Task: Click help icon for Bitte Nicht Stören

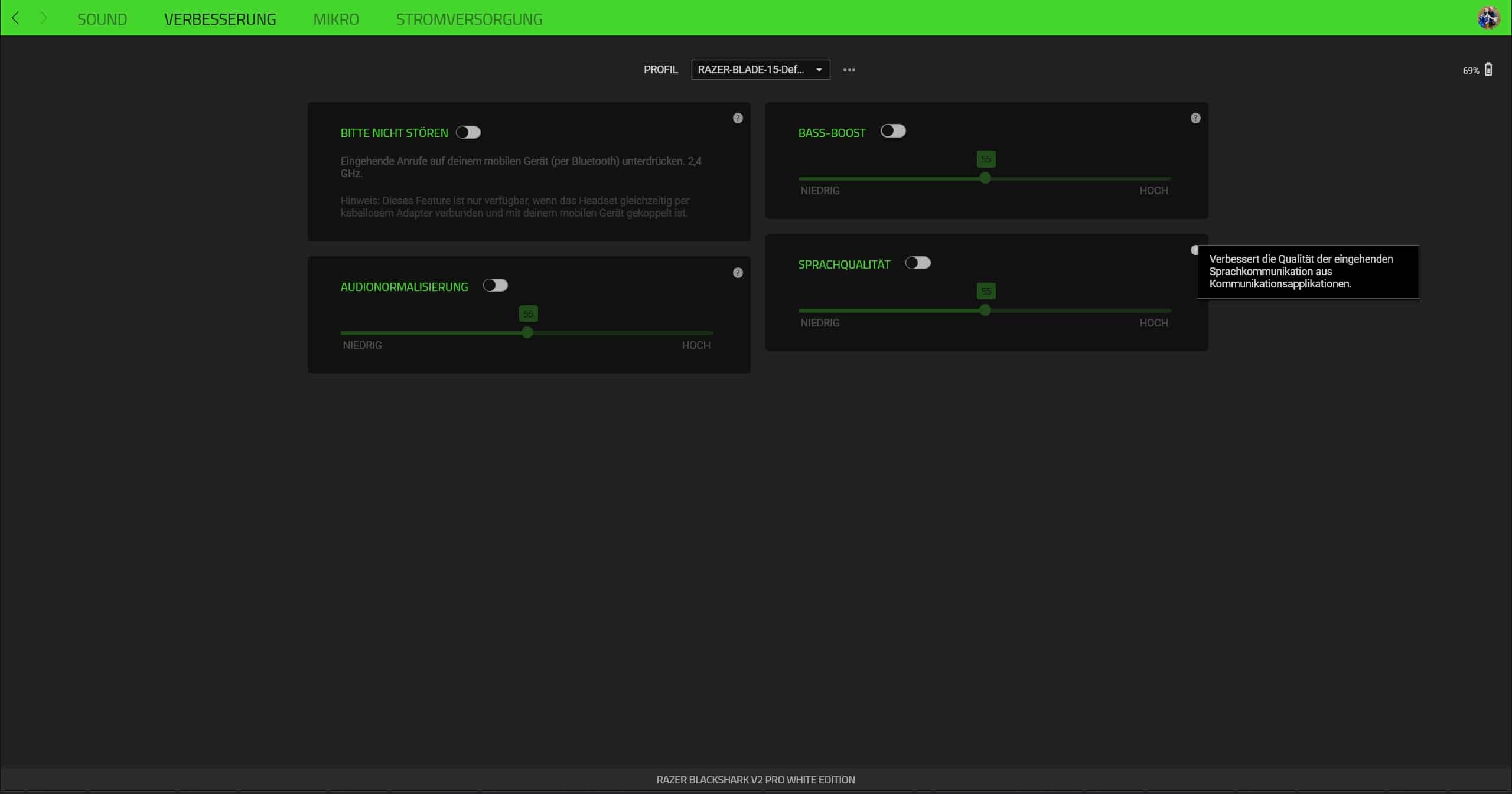Action: point(738,118)
